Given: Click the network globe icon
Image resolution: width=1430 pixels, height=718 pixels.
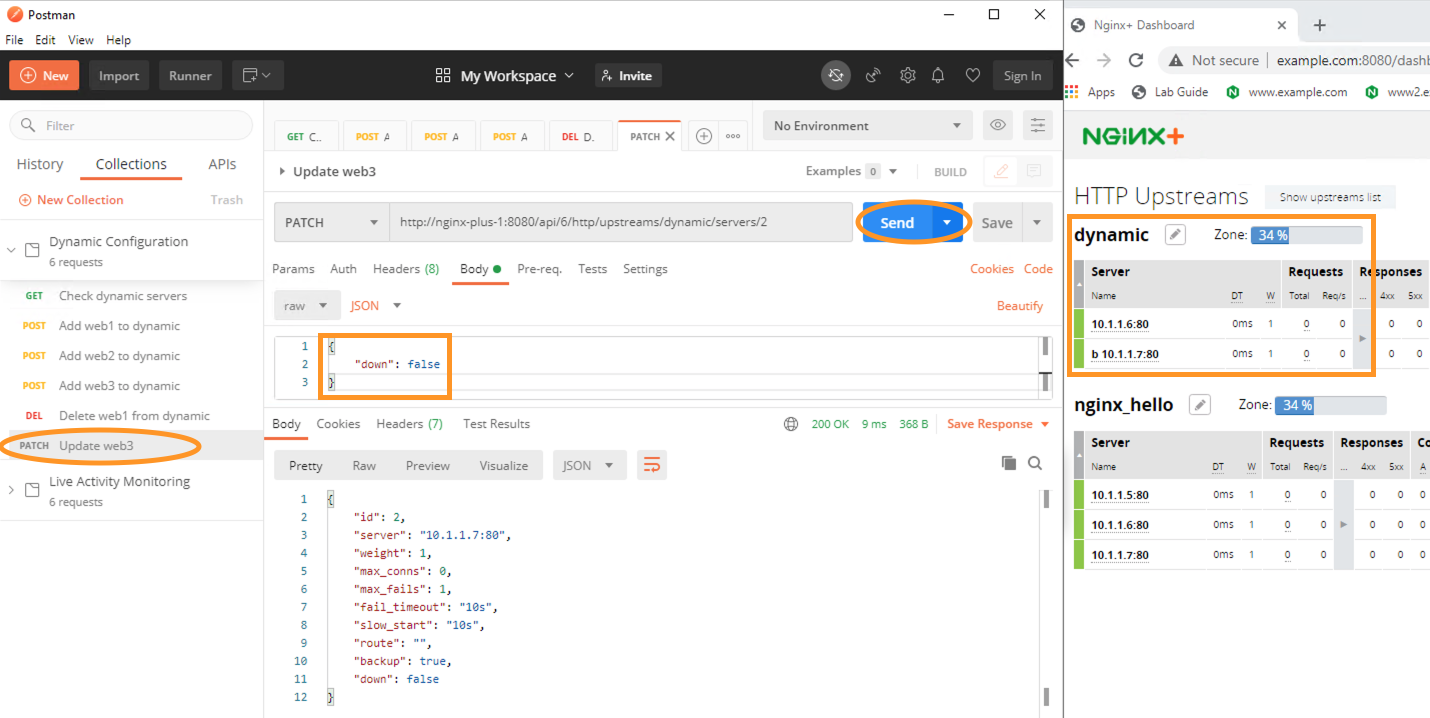Looking at the screenshot, I should (x=791, y=424).
